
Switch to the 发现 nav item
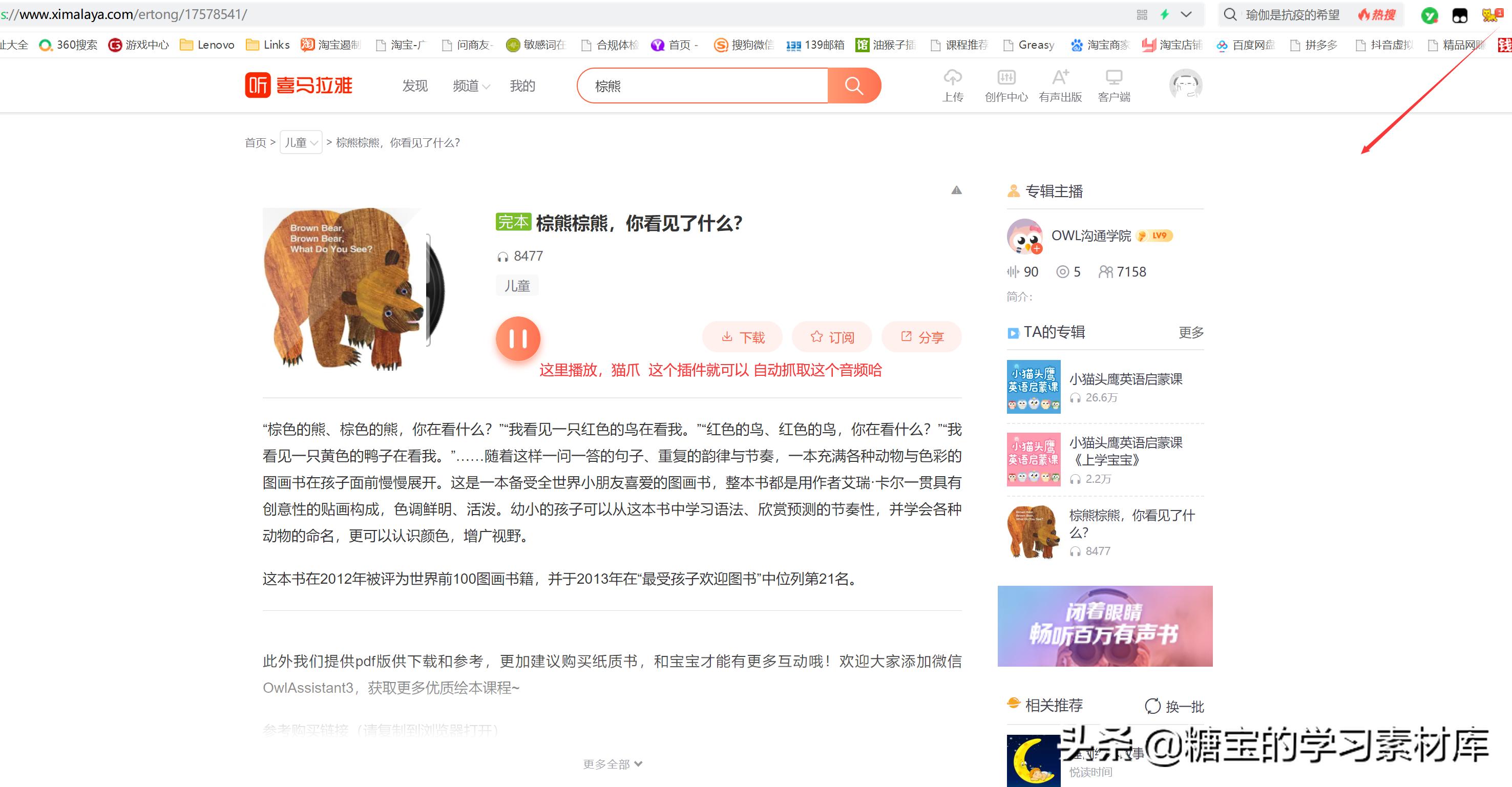click(x=414, y=85)
